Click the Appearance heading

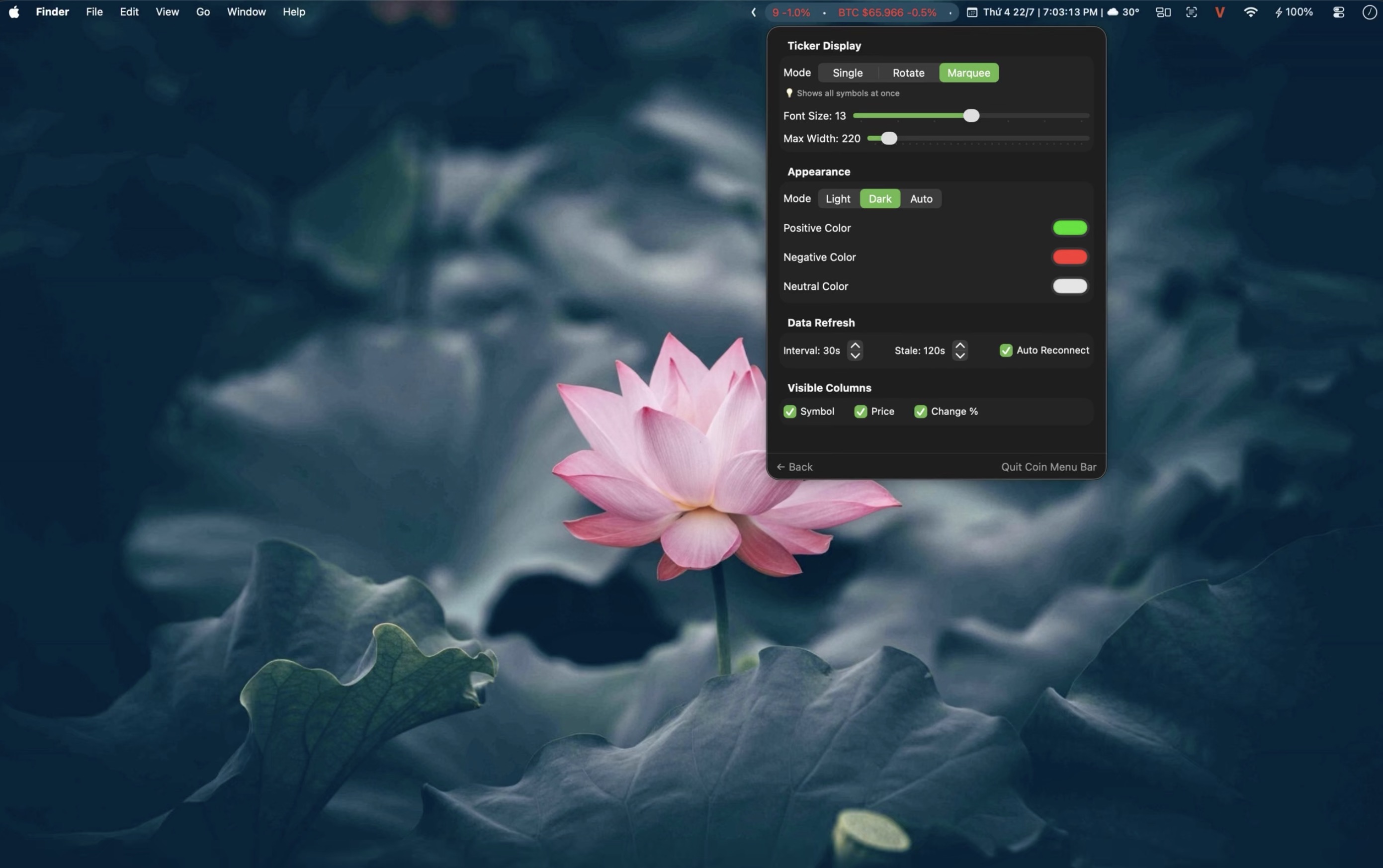tap(819, 172)
